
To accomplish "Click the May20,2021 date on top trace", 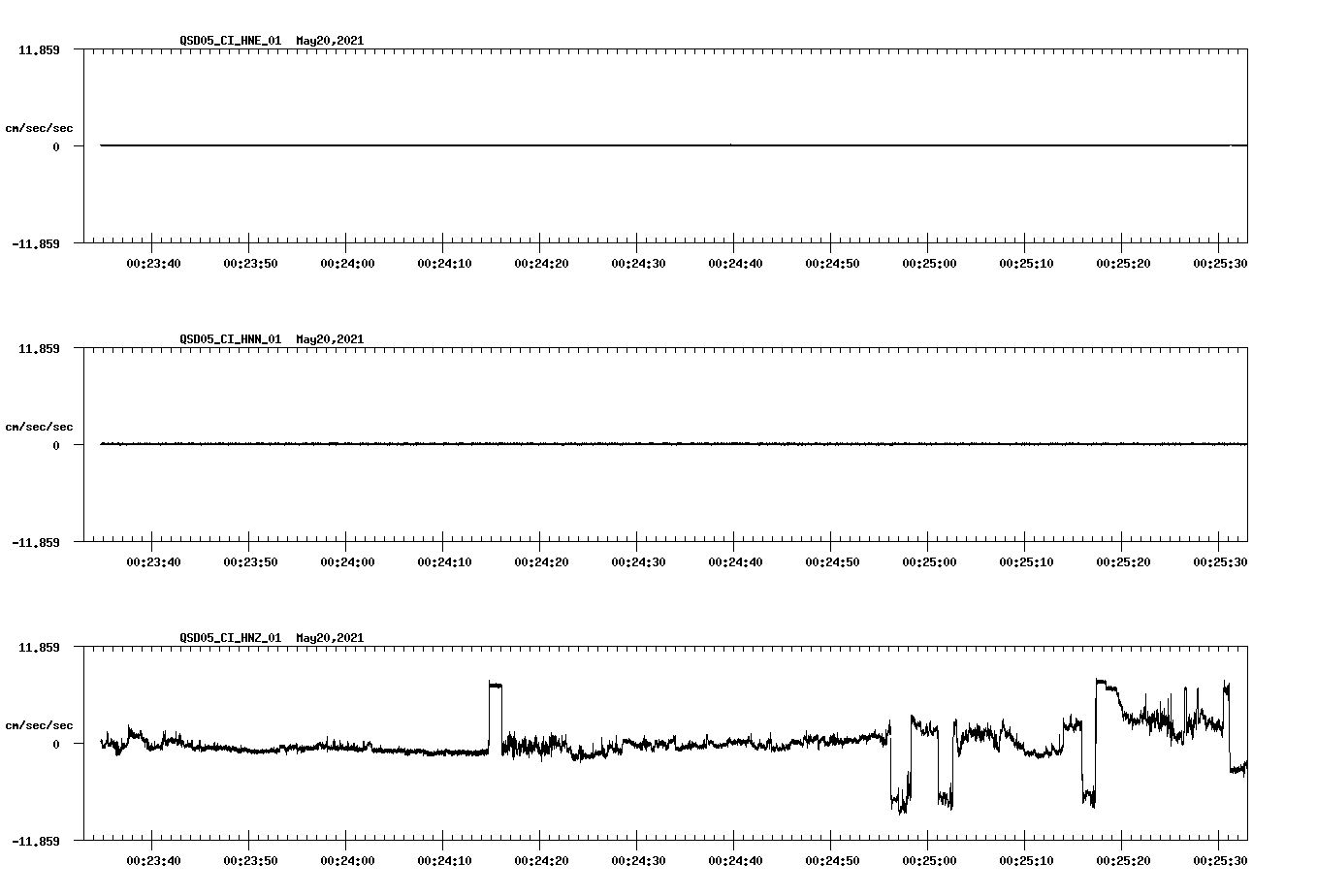I will (330, 41).
